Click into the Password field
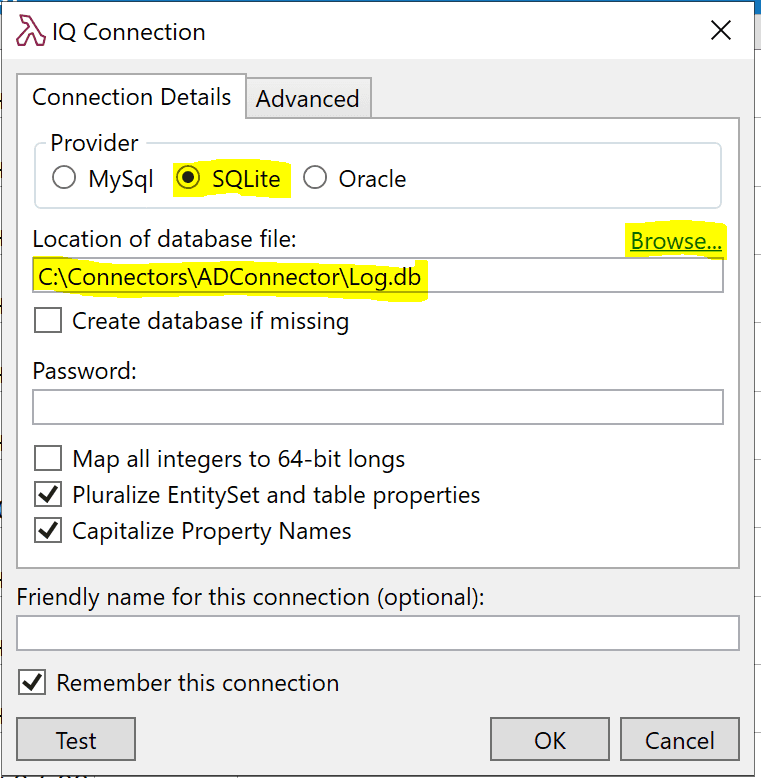The width and height of the screenshot is (761, 778). [376, 407]
